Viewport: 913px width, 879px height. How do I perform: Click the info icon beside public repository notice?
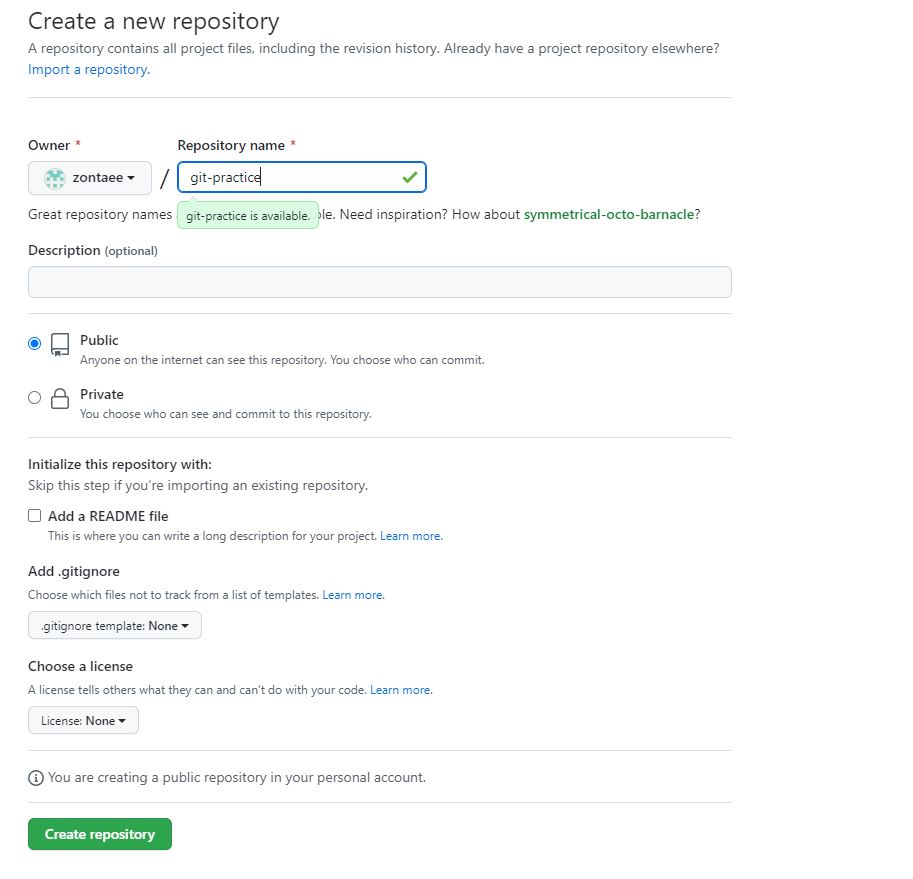coord(36,778)
